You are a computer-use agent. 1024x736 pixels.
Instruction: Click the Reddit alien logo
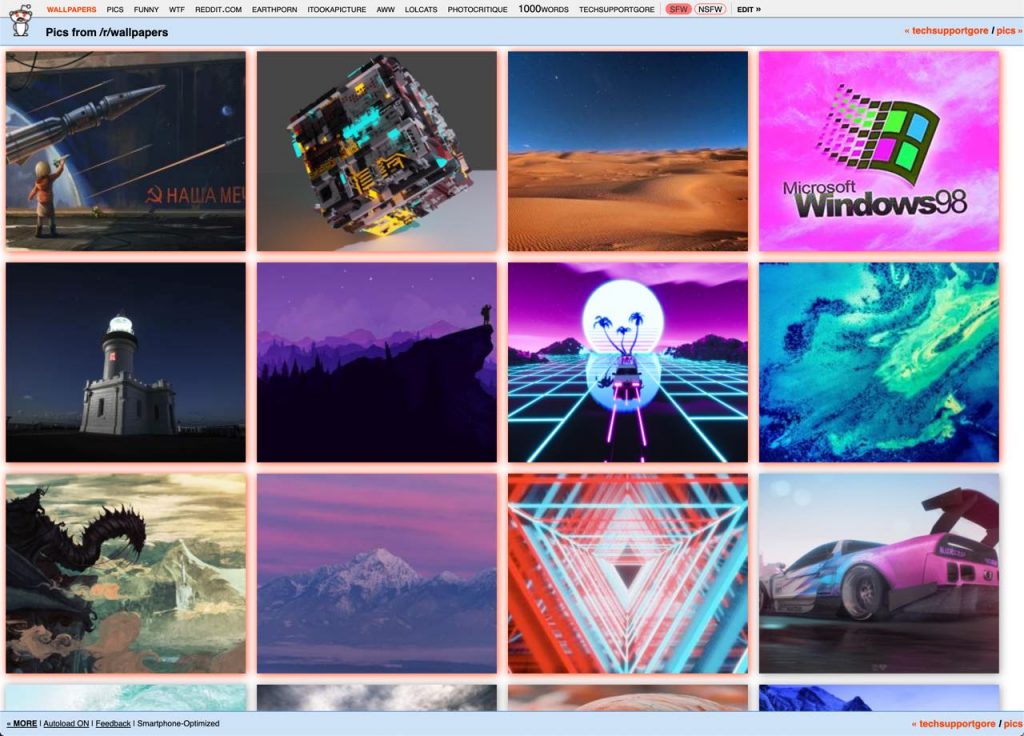click(x=21, y=20)
